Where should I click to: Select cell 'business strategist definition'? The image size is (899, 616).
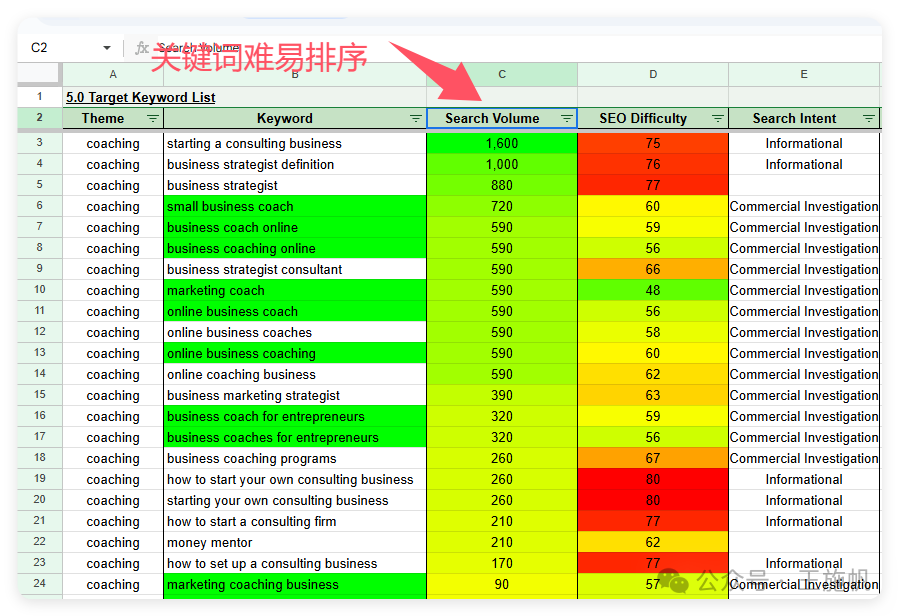[295, 165]
